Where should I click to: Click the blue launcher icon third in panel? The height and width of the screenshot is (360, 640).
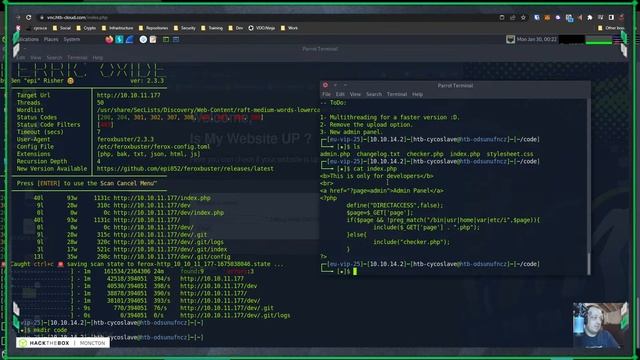[129, 40]
